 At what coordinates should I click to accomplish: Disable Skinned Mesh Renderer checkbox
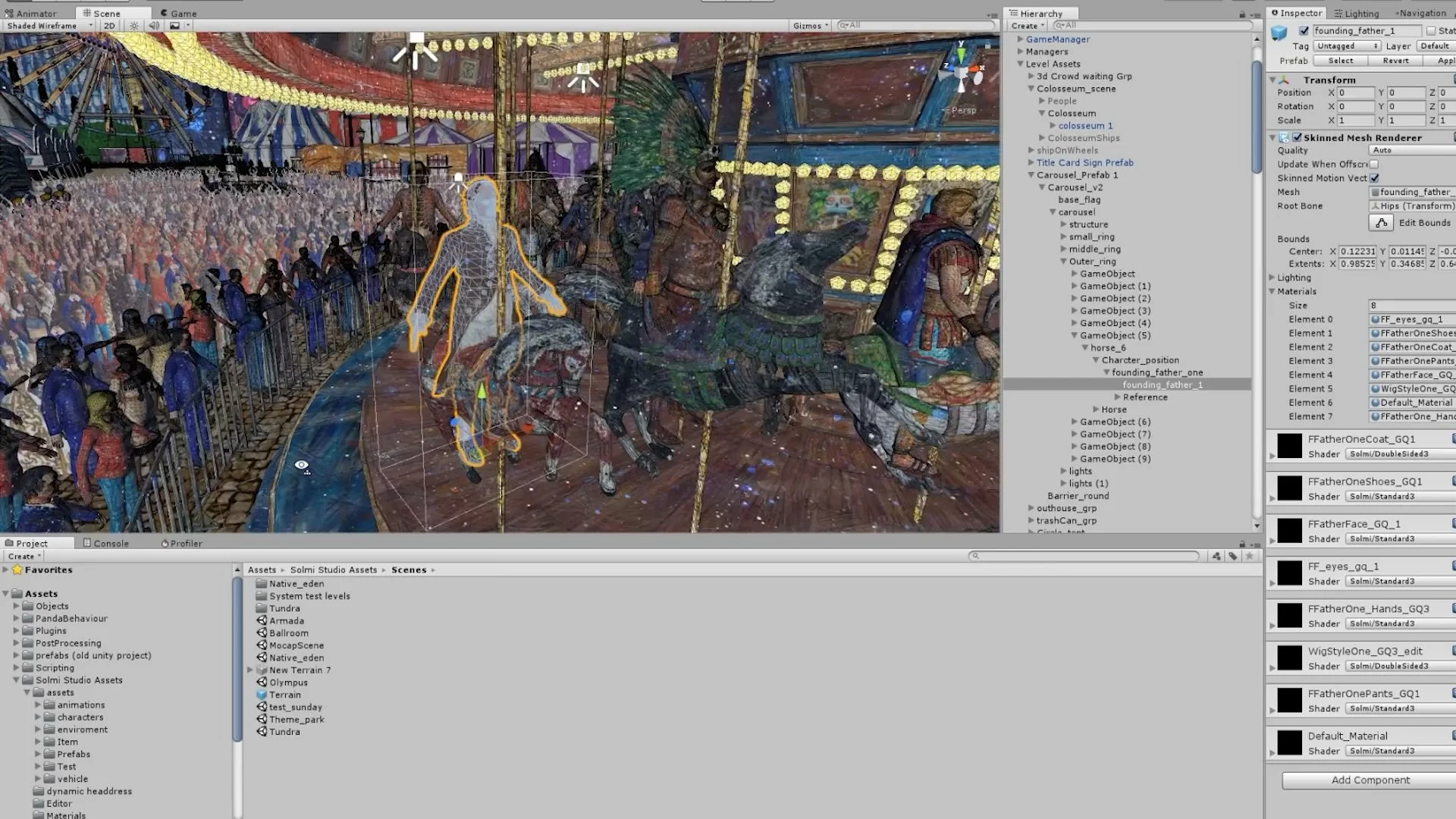click(x=1298, y=138)
